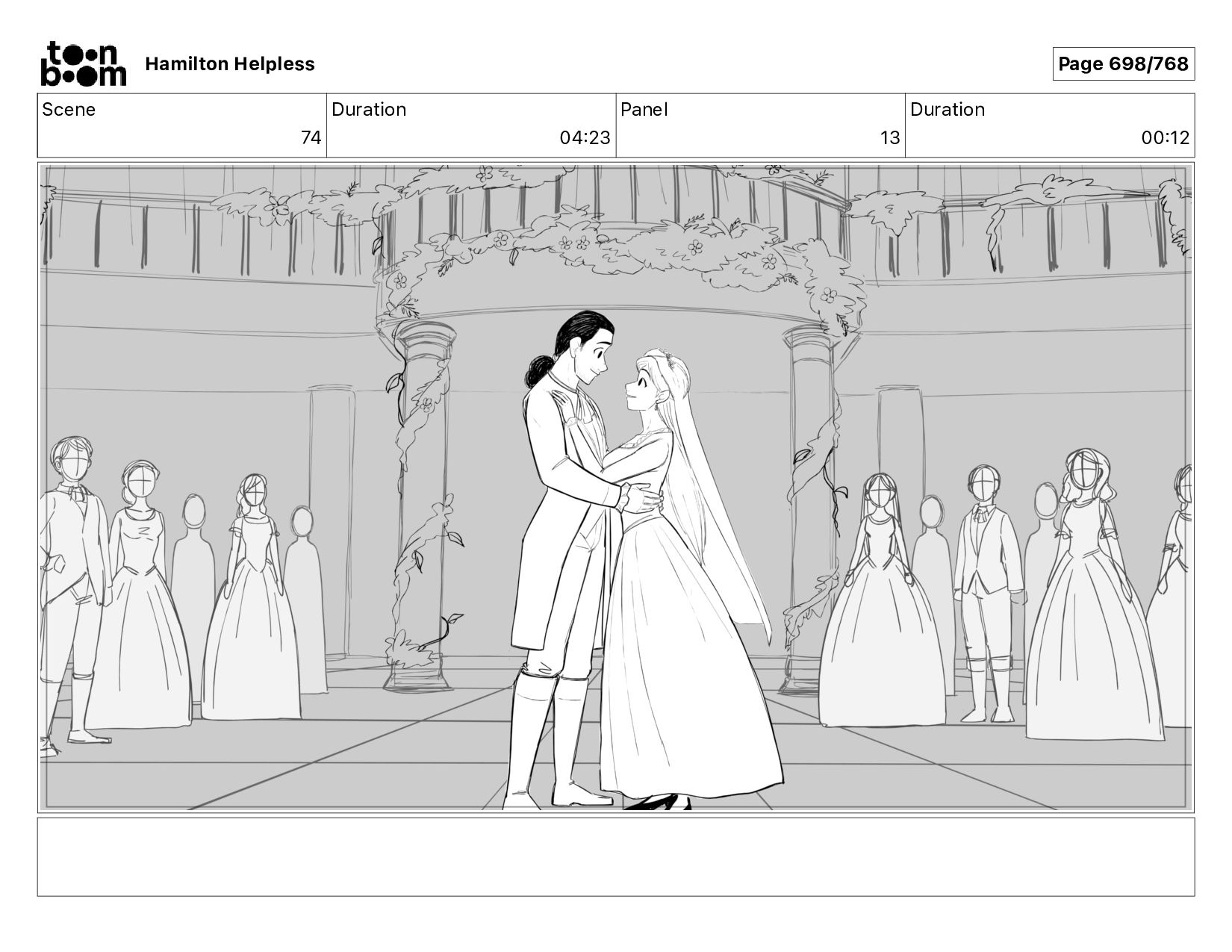
Task: Click the panel duration value '00:12'
Action: click(x=1165, y=138)
